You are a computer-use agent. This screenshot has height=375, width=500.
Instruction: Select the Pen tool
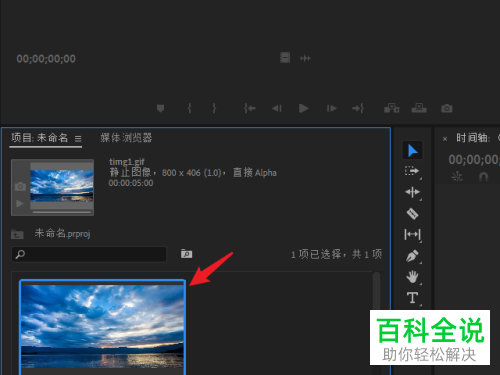(412, 256)
